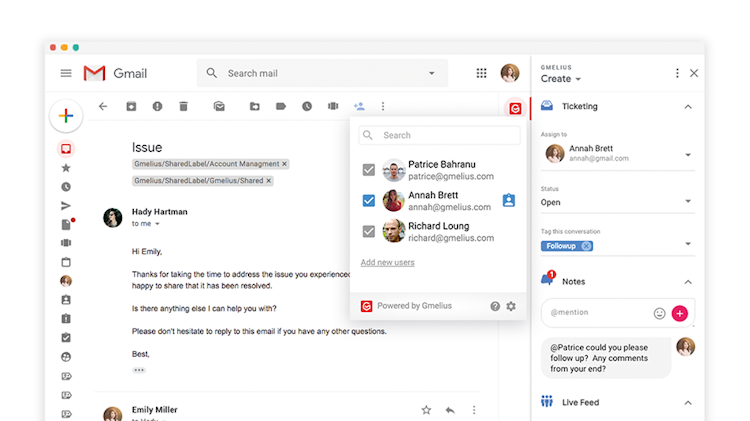The width and height of the screenshot is (750, 421).
Task: Open the account profile picture in the header
Action: (510, 73)
